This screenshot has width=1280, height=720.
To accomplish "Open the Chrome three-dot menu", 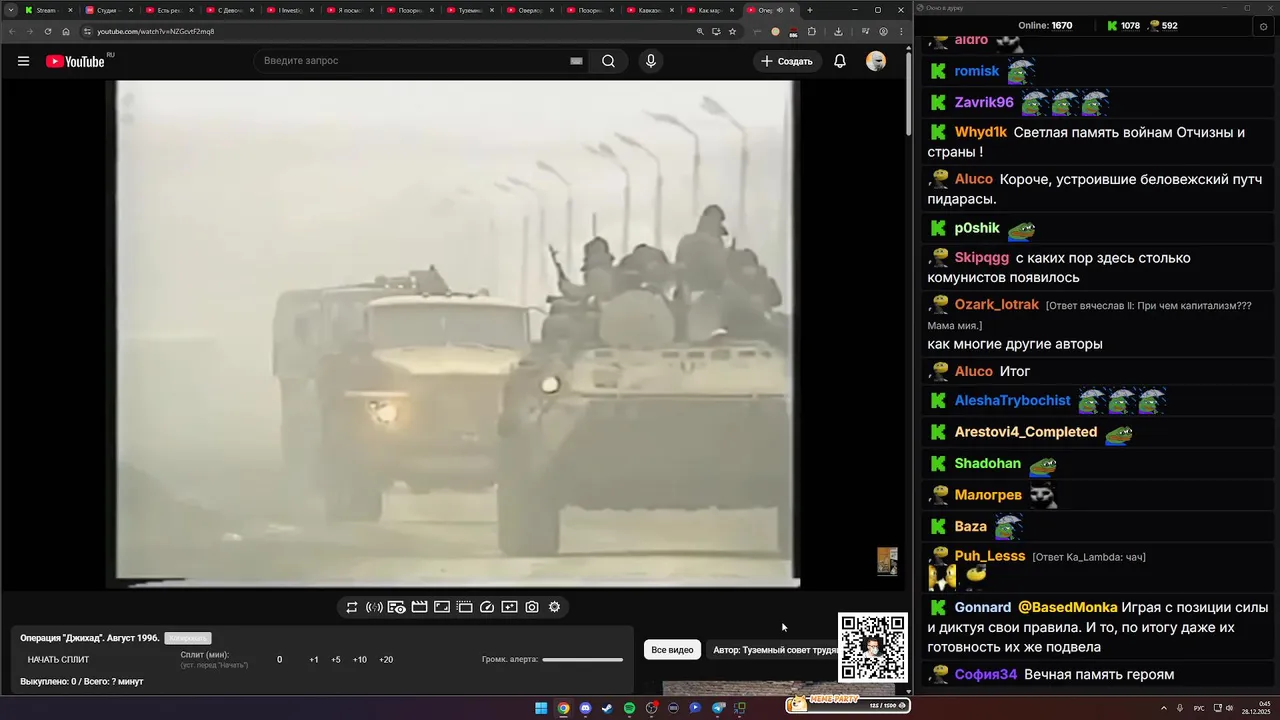I will (901, 31).
